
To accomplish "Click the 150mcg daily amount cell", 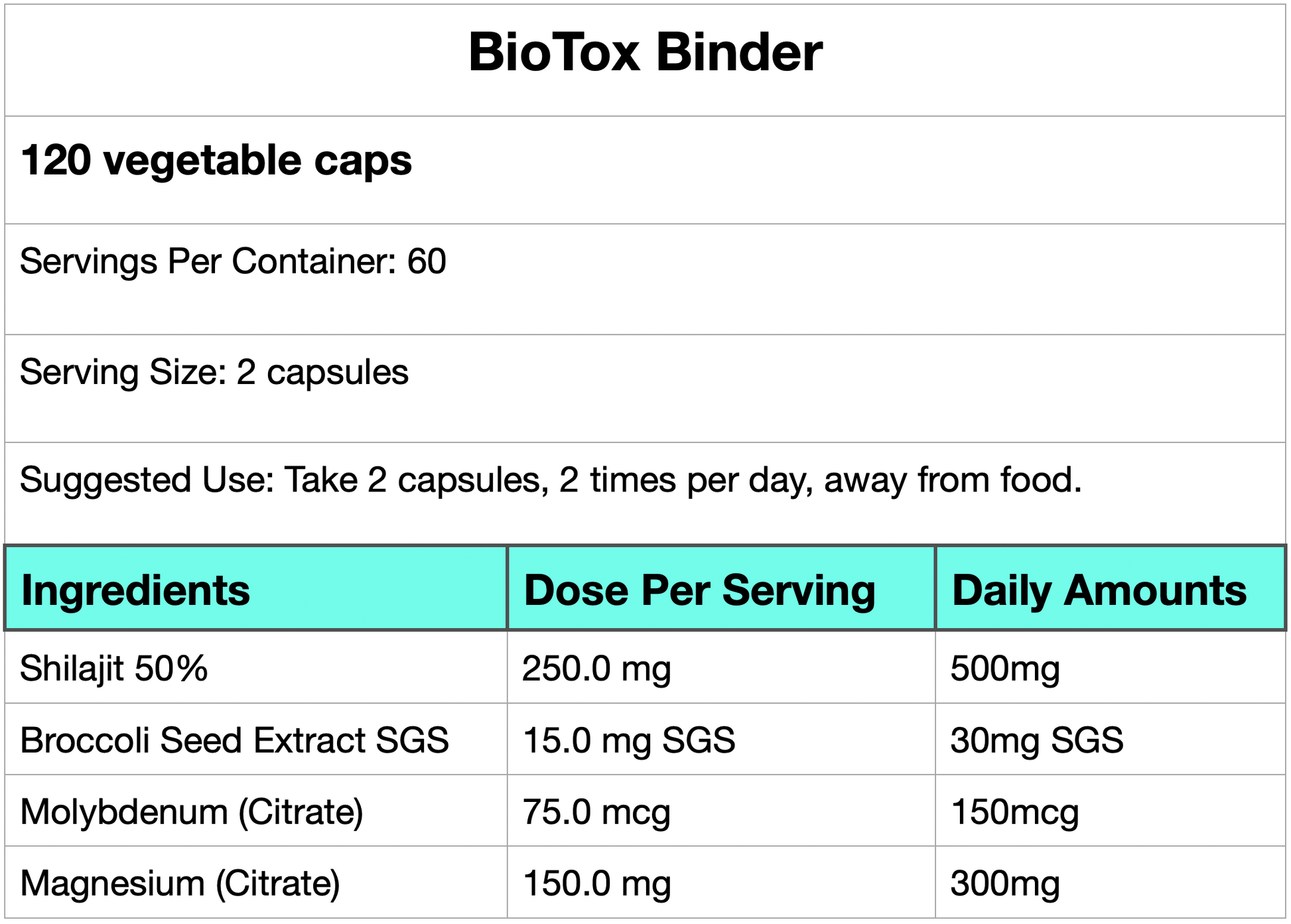I will tap(1014, 812).
